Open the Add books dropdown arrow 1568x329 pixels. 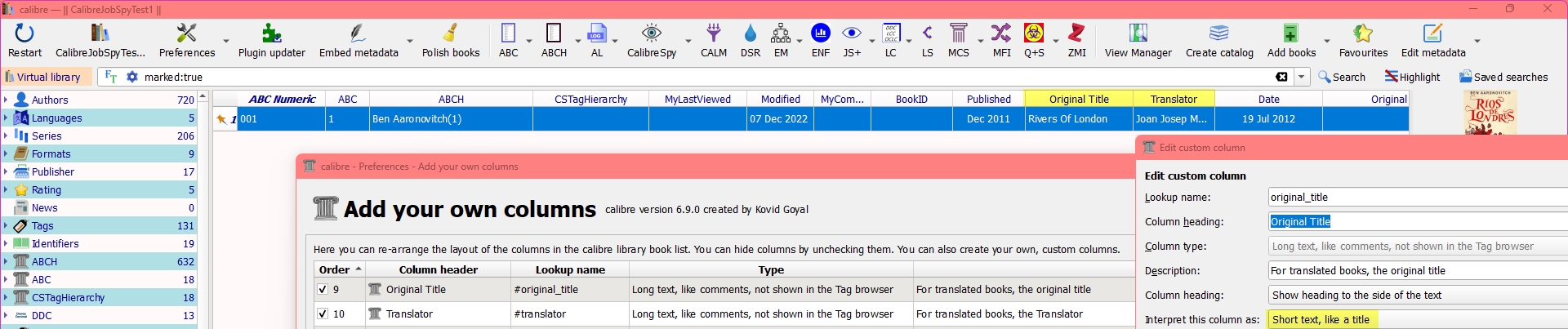tap(1326, 41)
